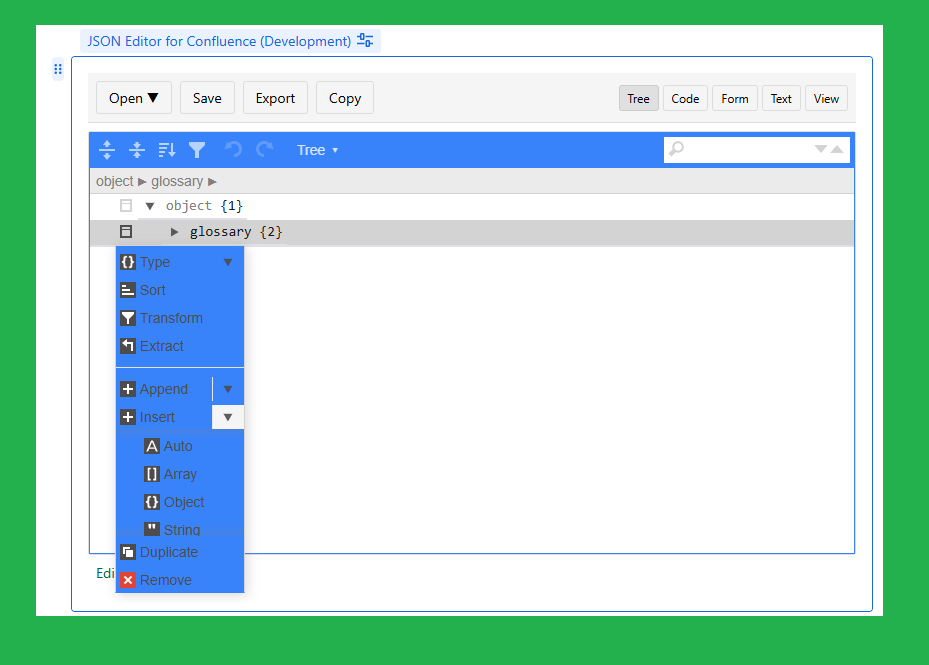Image resolution: width=929 pixels, height=665 pixels.
Task: Choose Append from context menu
Action: pos(164,389)
